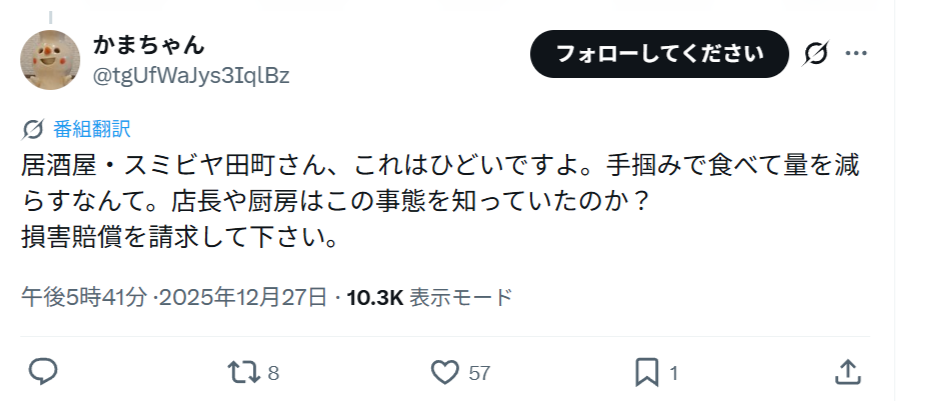
Task: Click the bookmark count 1
Action: tap(674, 374)
